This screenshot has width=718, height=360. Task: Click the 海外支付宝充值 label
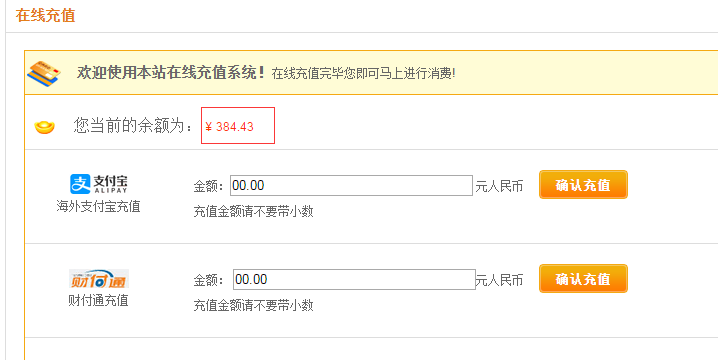[98, 207]
